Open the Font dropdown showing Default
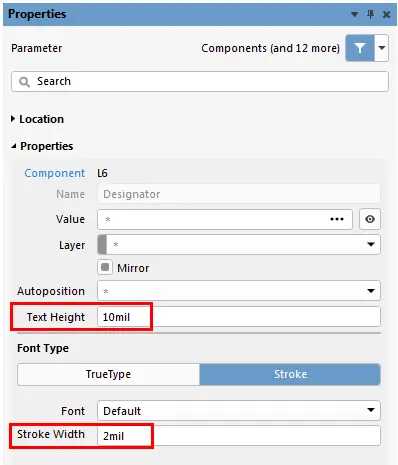 [x=239, y=410]
